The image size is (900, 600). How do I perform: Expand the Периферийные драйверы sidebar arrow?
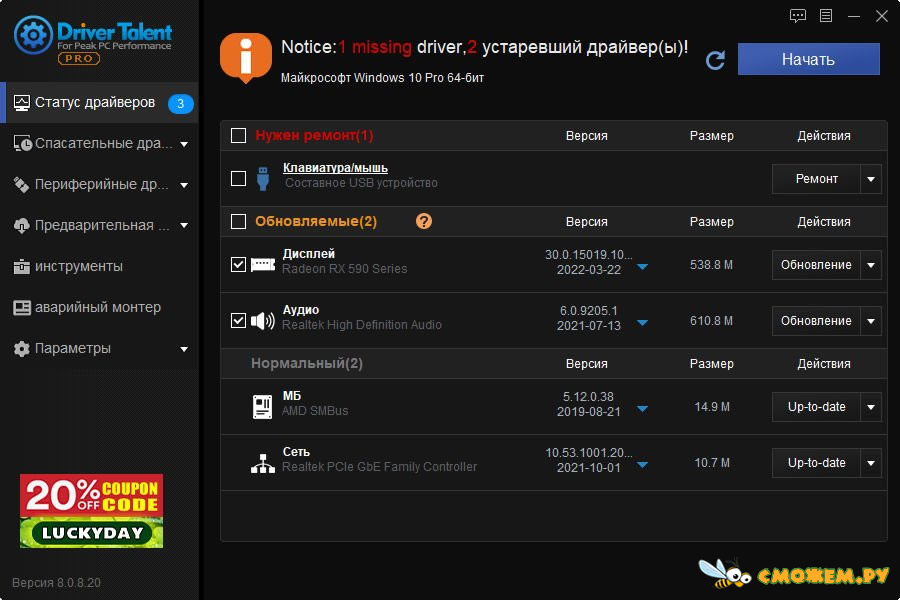(x=184, y=185)
